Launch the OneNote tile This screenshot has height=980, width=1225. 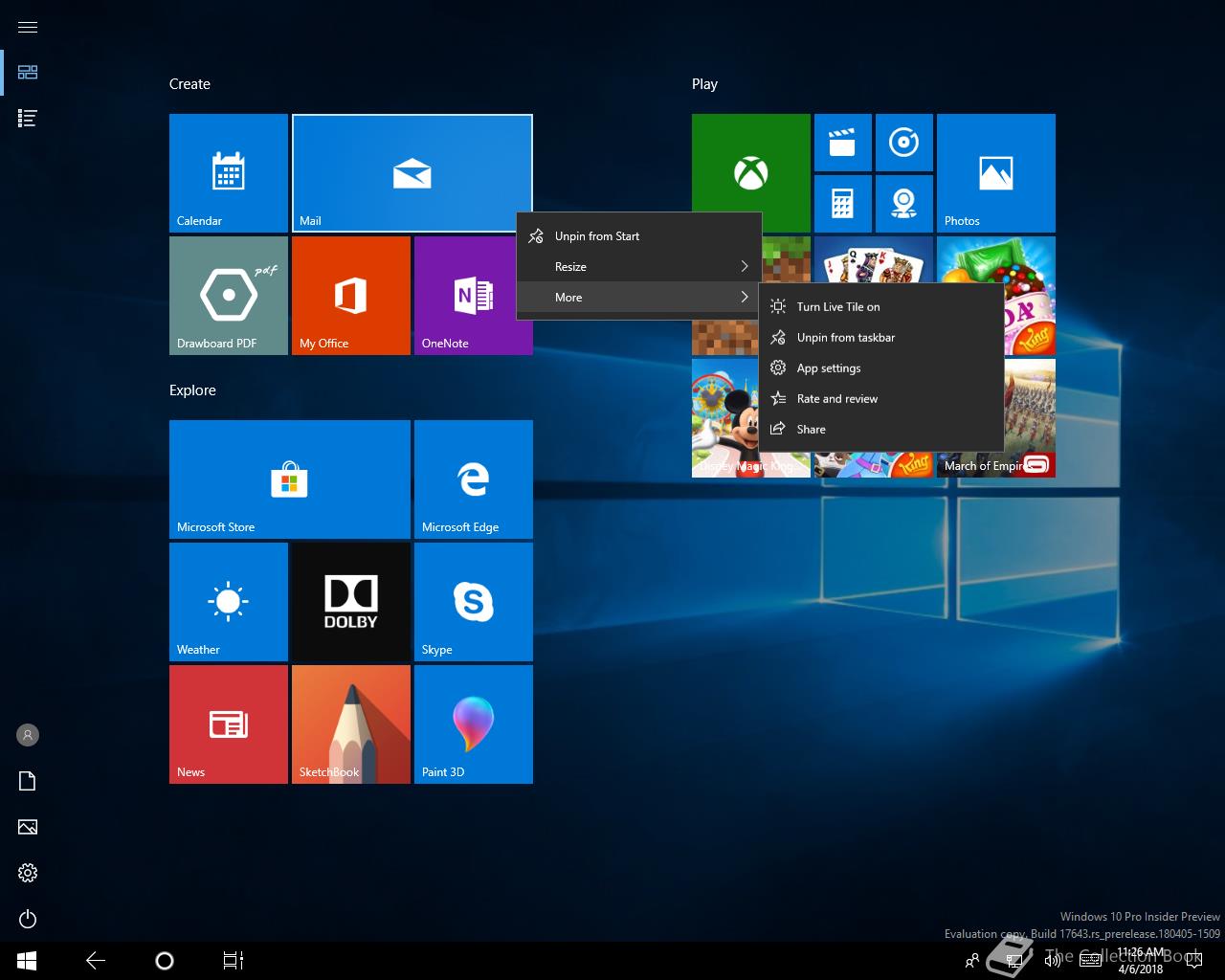click(x=474, y=296)
